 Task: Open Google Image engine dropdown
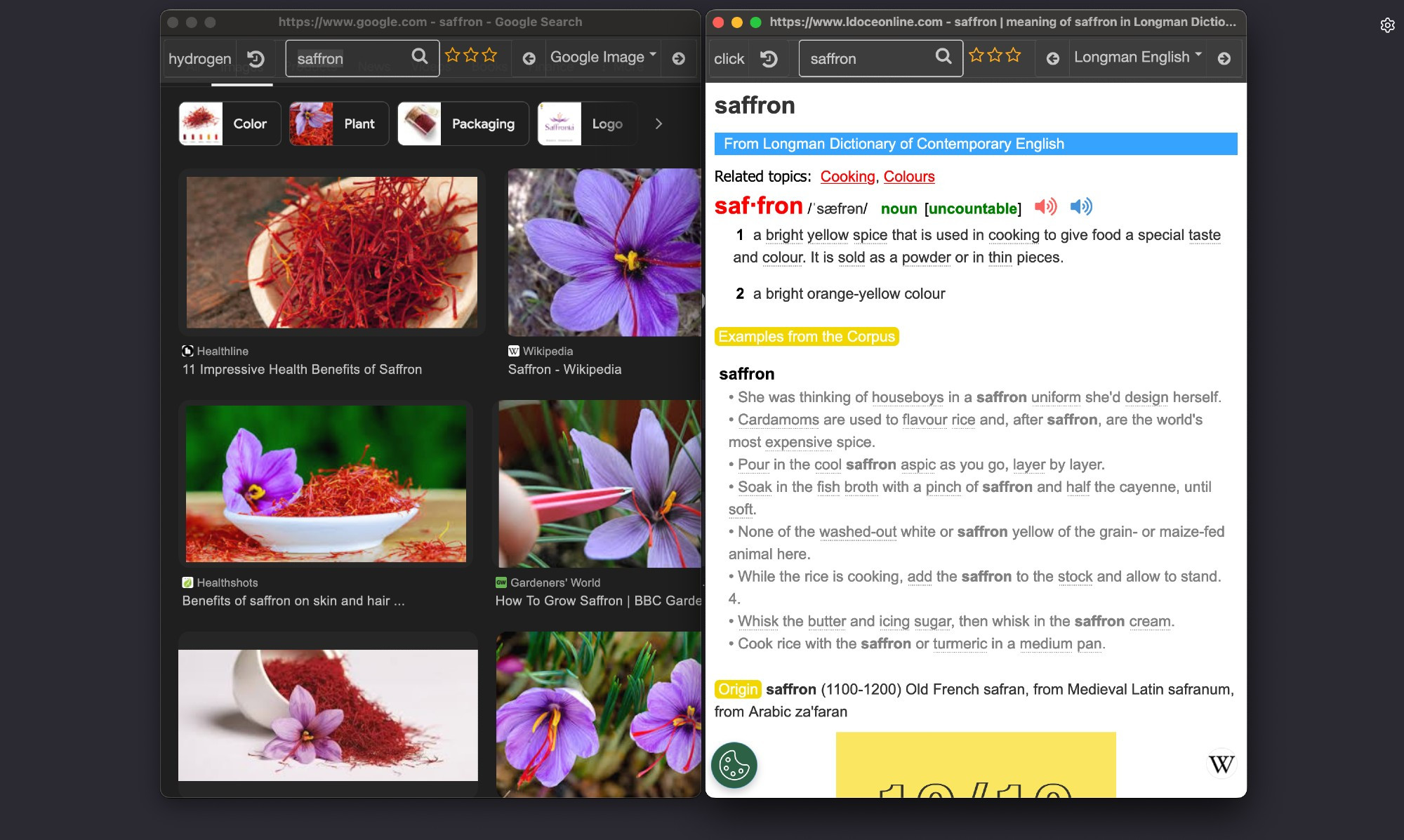click(x=603, y=58)
